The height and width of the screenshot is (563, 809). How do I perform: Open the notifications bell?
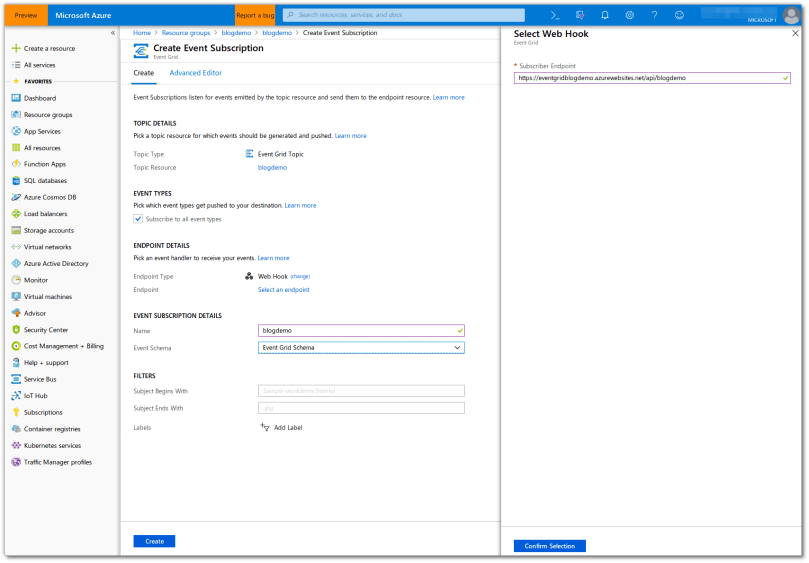[x=605, y=15]
